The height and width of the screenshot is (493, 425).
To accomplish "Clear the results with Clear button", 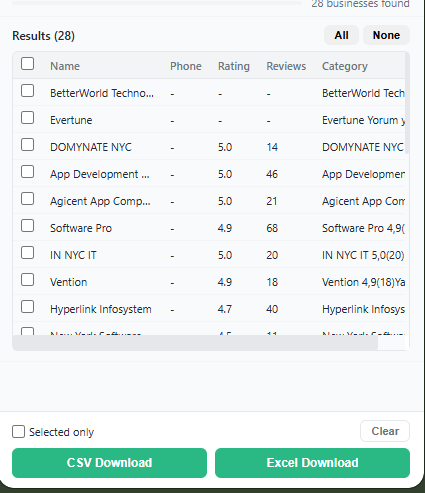I will coord(385,431).
